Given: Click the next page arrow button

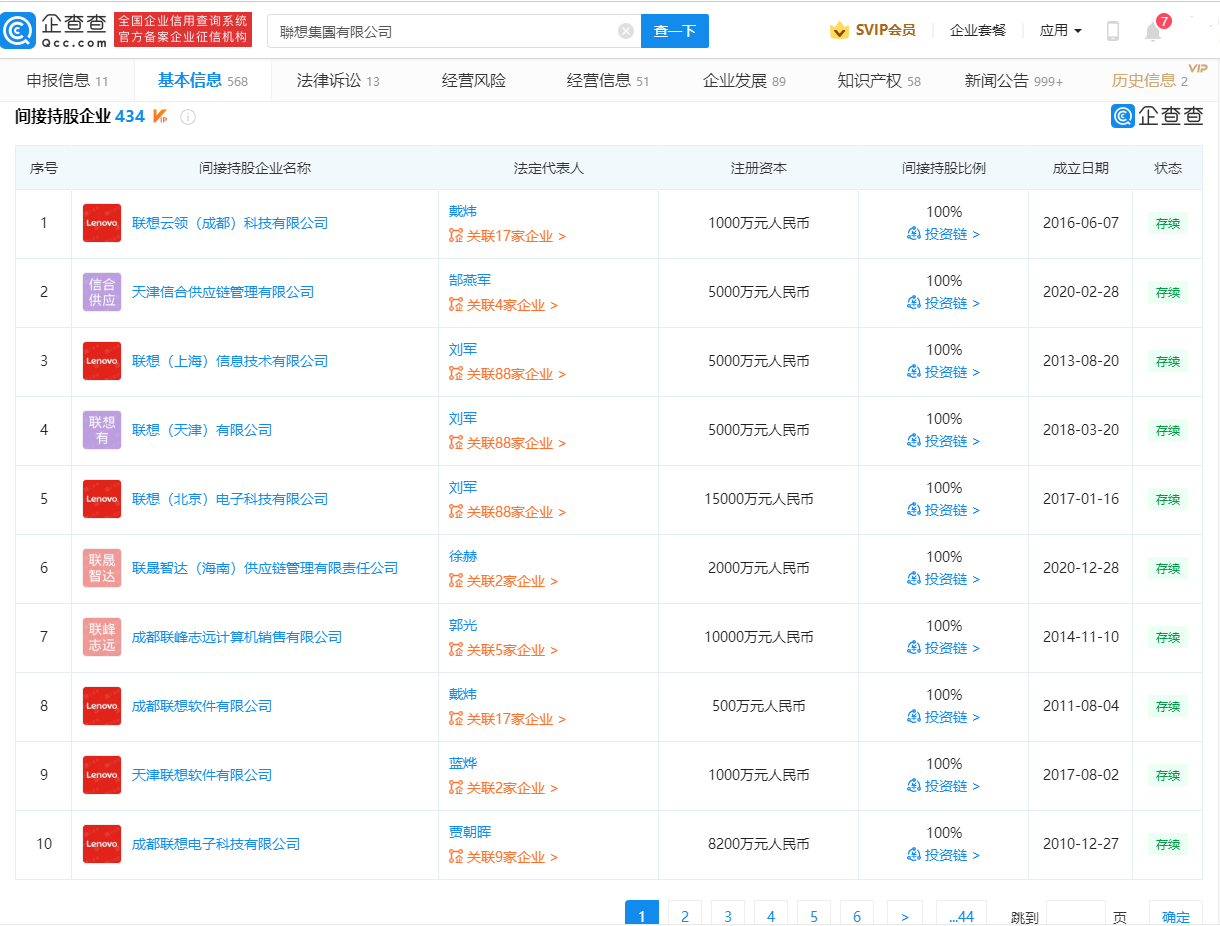Looking at the screenshot, I should pyautogui.click(x=905, y=914).
